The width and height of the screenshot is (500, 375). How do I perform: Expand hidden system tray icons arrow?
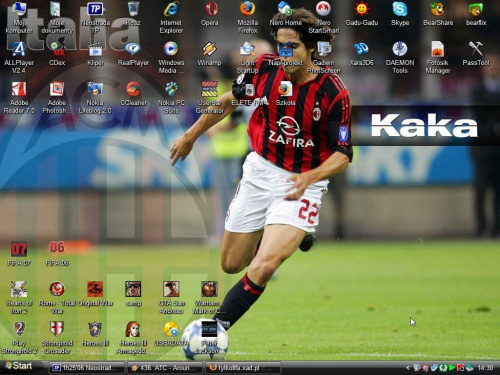tap(408, 368)
